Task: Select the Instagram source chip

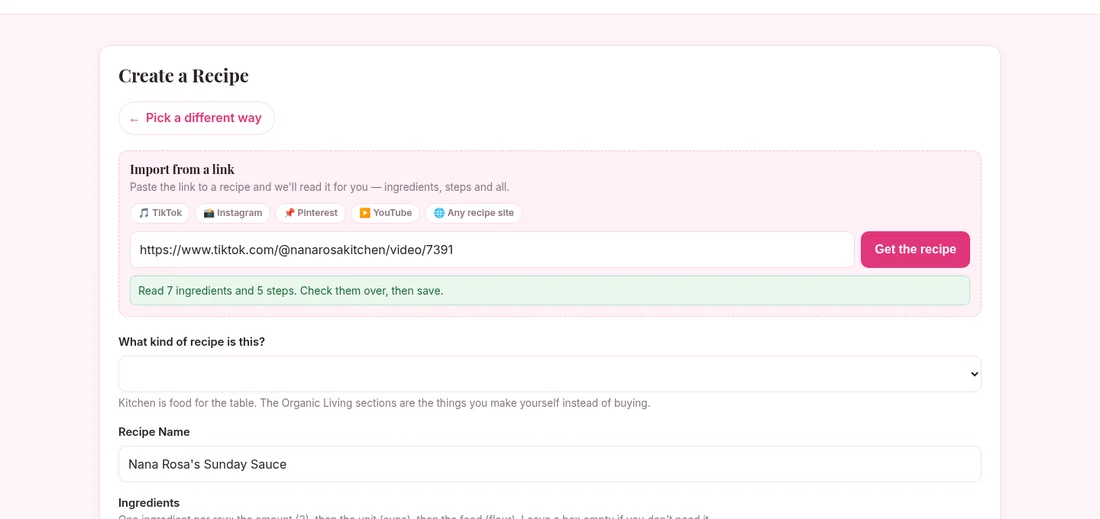Action: (232, 213)
